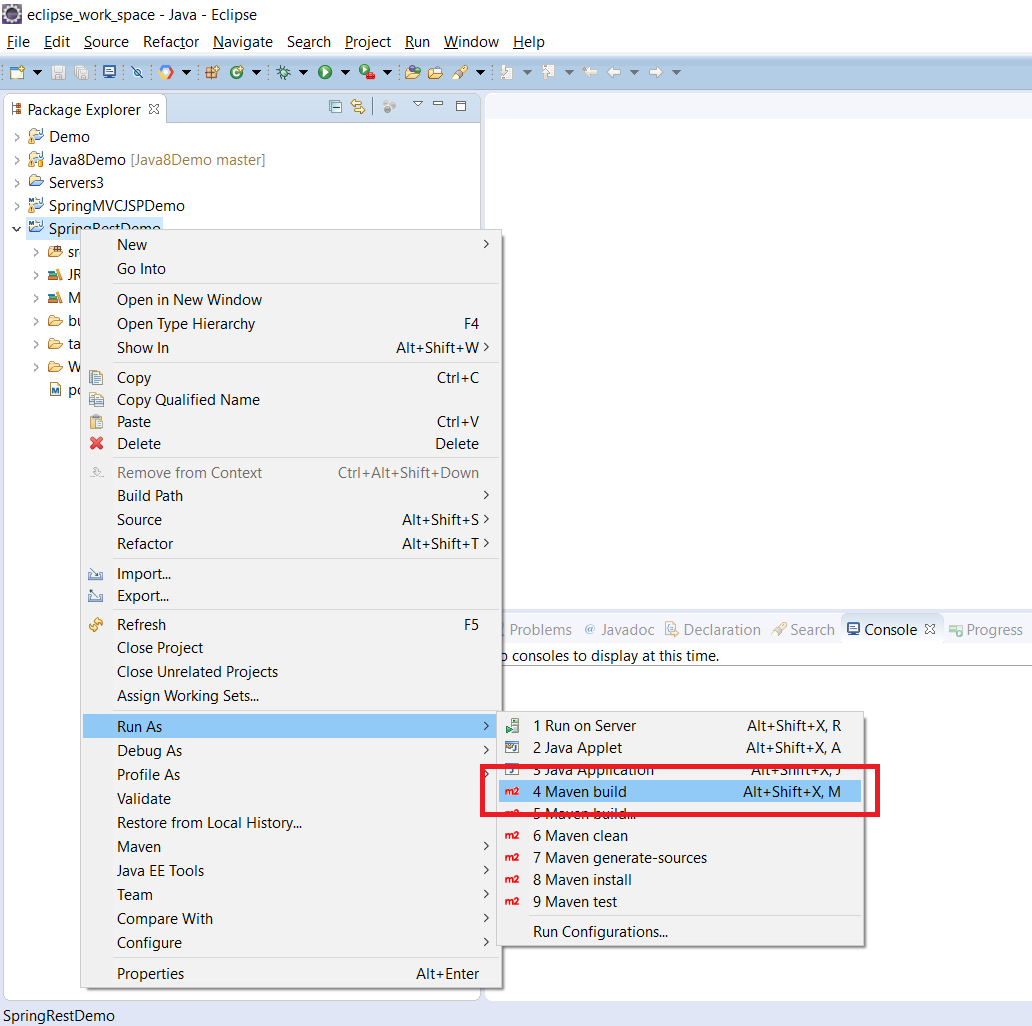This screenshot has height=1026, width=1032.
Task: Click the green Run button in toolbar
Action: [x=325, y=72]
